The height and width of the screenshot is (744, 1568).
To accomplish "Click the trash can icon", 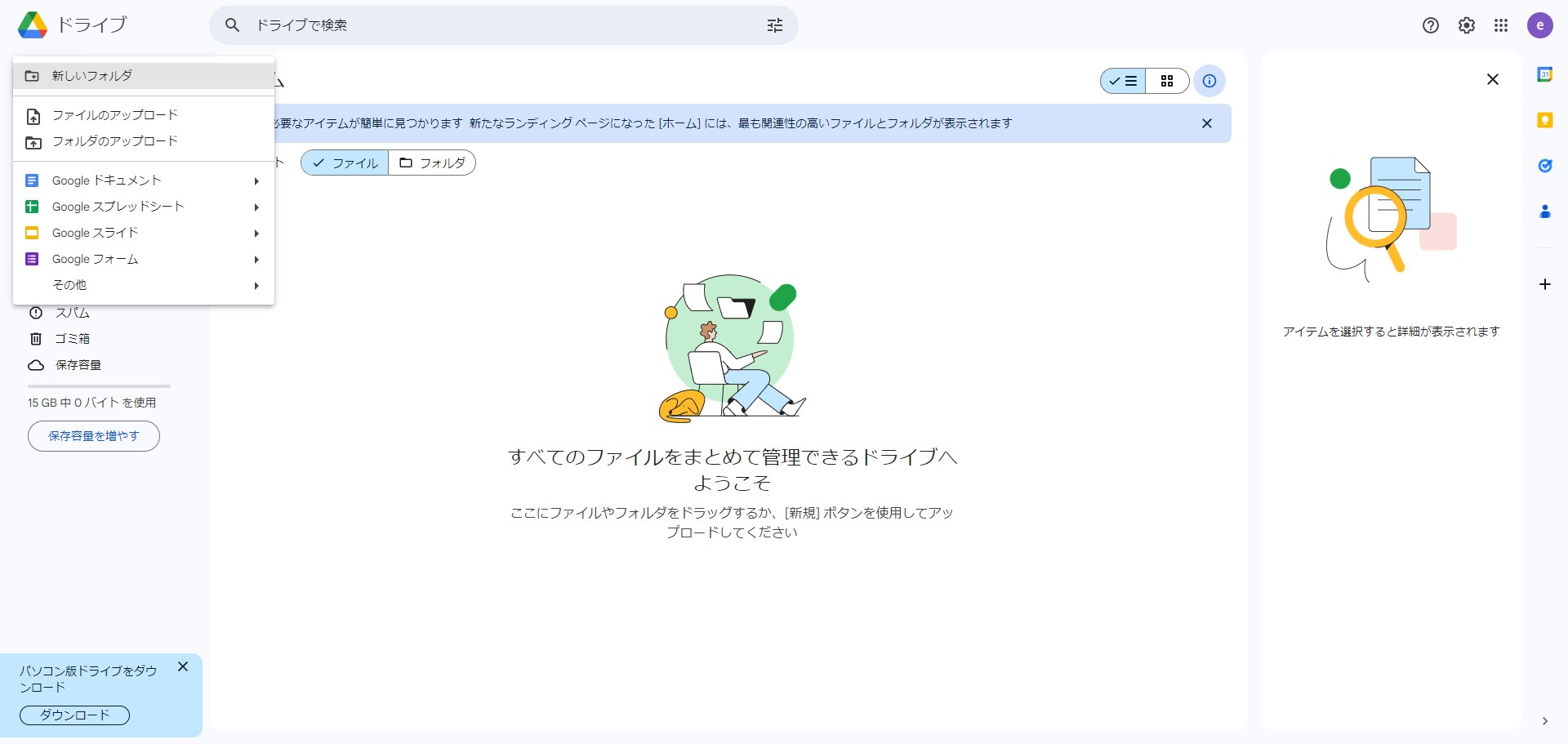I will click(x=36, y=339).
